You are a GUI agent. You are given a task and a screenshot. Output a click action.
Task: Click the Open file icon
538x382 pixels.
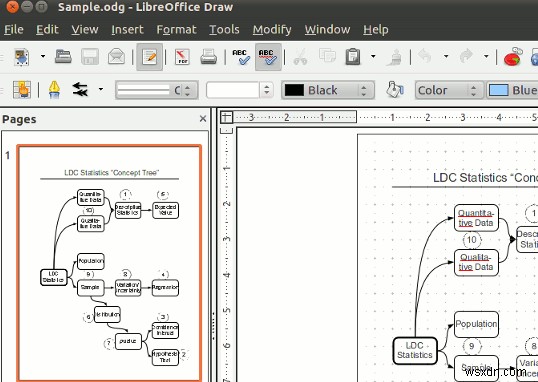[x=63, y=57]
